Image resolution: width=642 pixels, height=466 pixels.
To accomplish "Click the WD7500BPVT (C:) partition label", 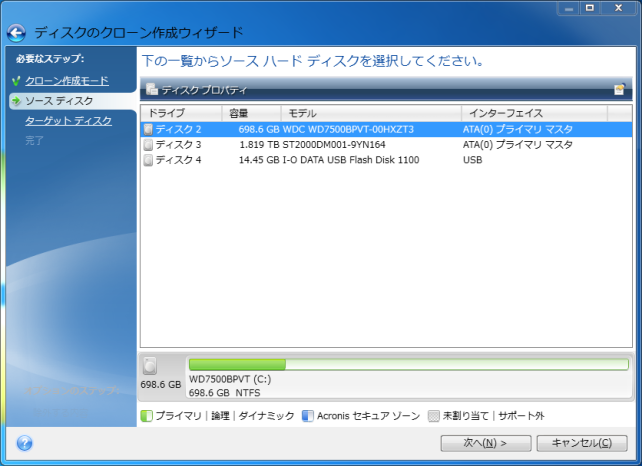I will pyautogui.click(x=230, y=379).
